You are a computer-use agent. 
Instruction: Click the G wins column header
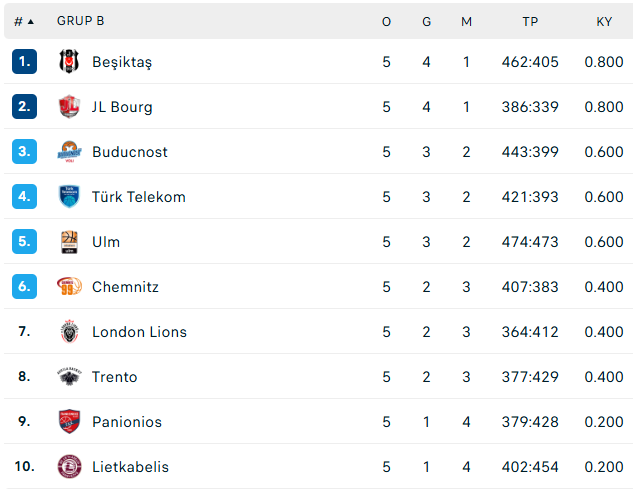point(426,21)
